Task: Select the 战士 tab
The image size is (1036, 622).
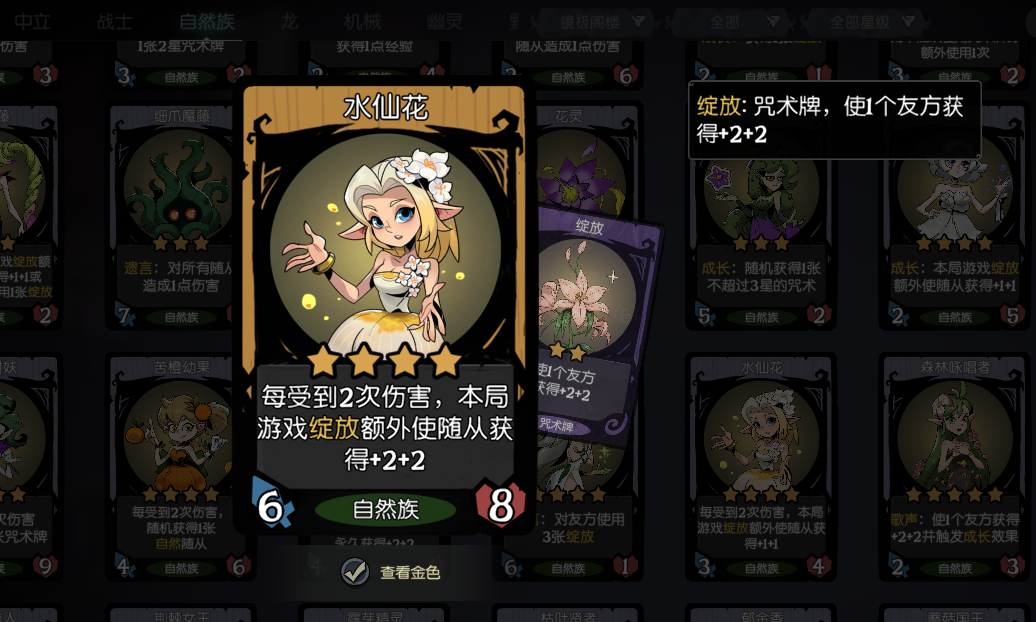Action: click(114, 21)
